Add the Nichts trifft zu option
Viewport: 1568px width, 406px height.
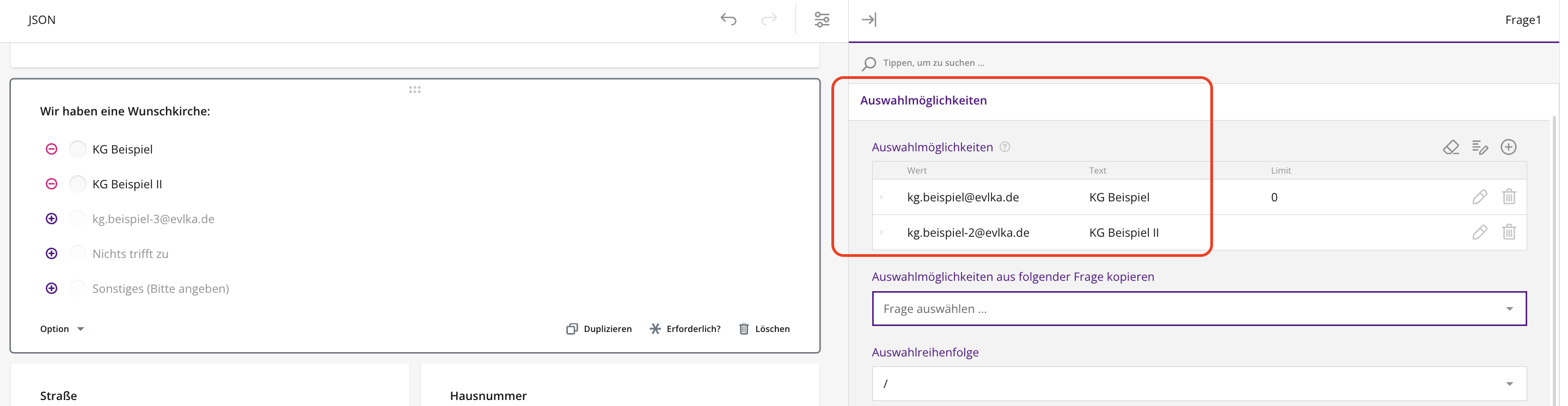[x=52, y=254]
